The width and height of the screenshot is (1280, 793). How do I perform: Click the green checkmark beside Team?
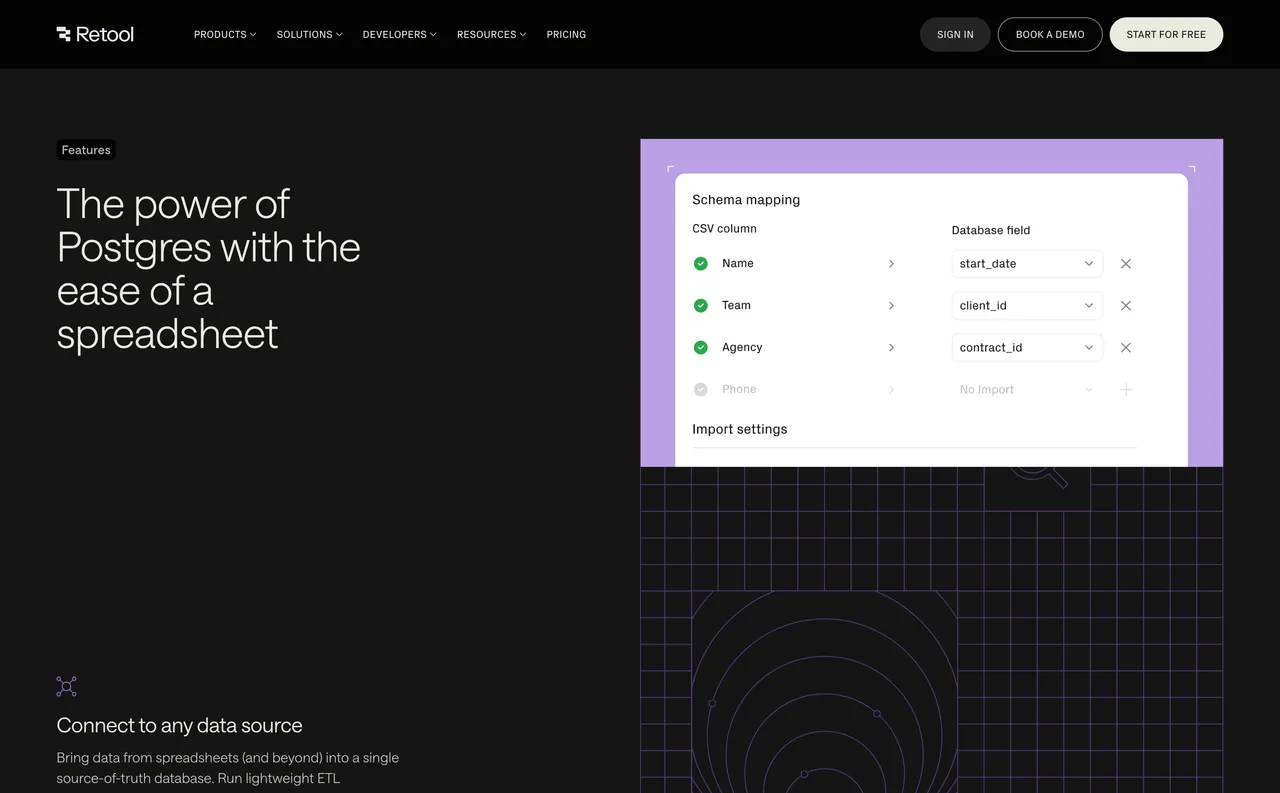pyautogui.click(x=700, y=305)
